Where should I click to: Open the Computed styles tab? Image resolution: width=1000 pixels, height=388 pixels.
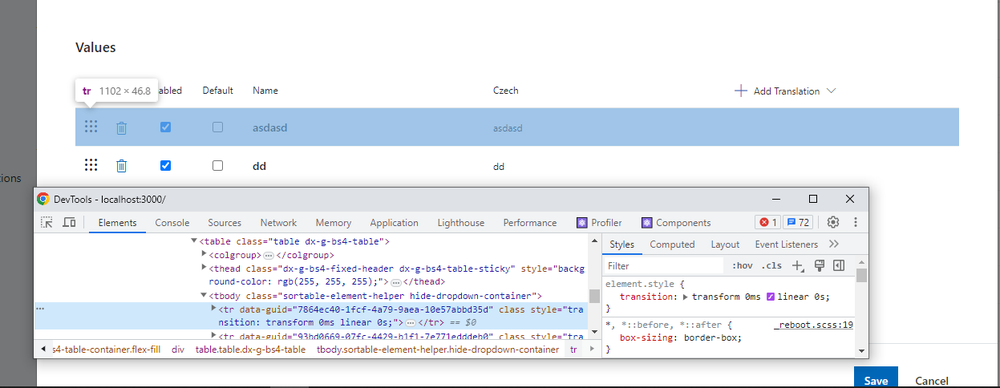click(672, 244)
